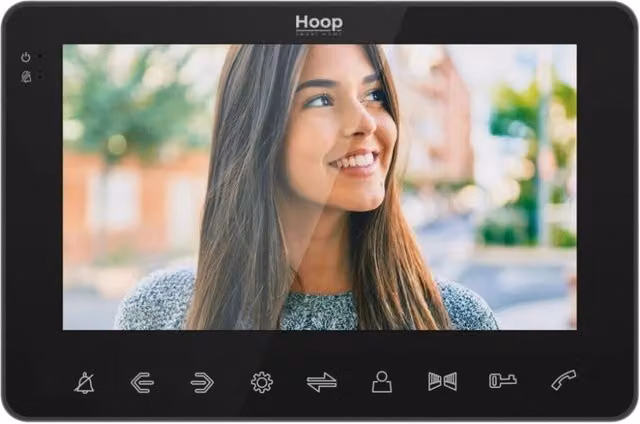Tap the crossed-out bell mute button
640x424 pixels.
coord(84,383)
